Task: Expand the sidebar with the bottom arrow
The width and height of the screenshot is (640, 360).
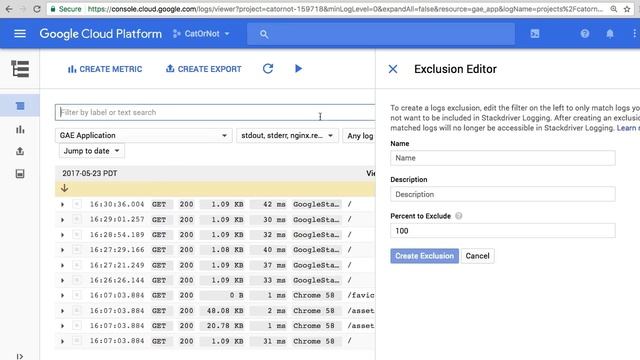Action: pos(20,356)
